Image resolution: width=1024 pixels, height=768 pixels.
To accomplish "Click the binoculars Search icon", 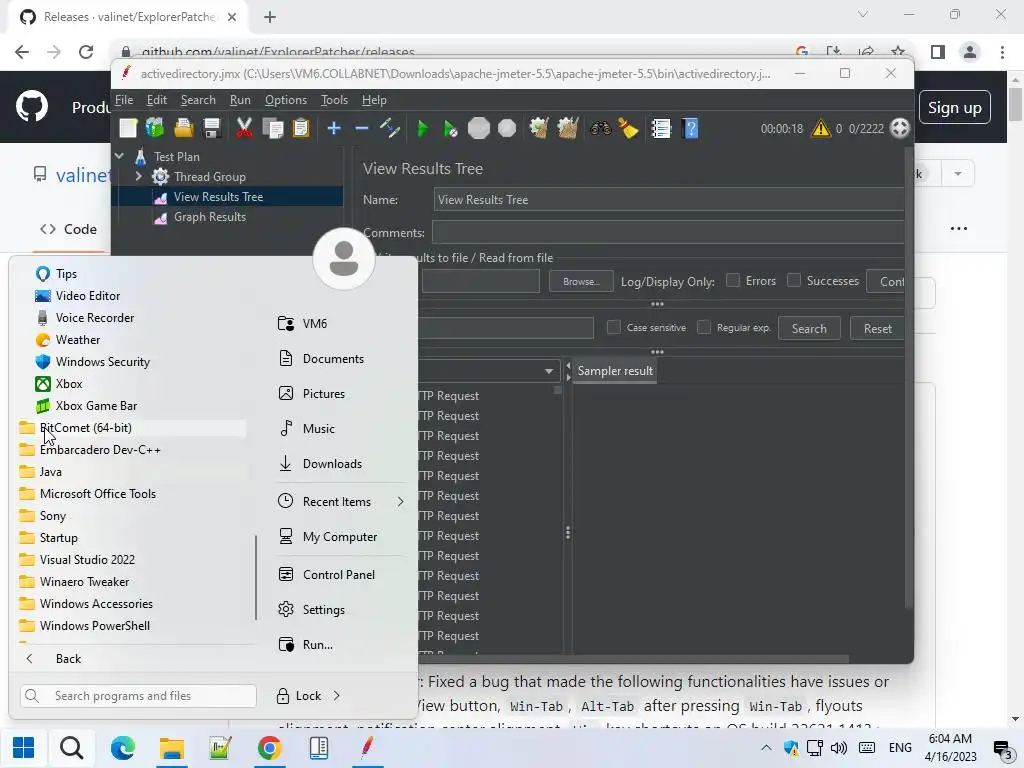I will pyautogui.click(x=600, y=128).
